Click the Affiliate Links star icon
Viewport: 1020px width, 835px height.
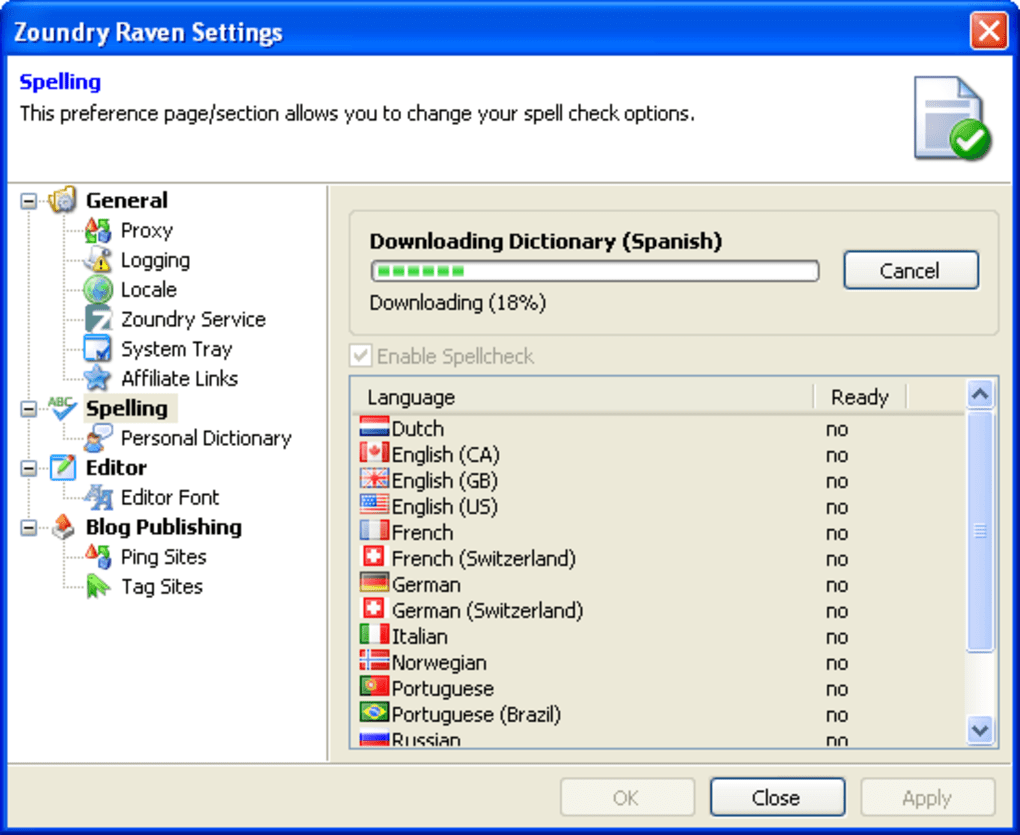click(98, 379)
